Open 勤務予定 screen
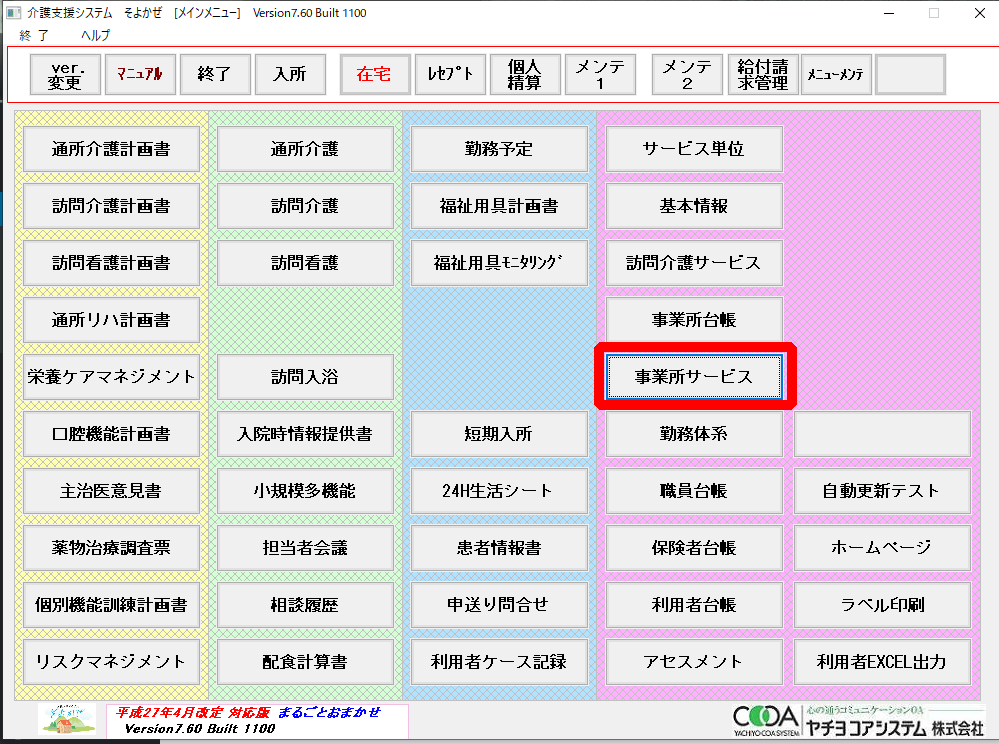This screenshot has height=744, width=999. [499, 149]
